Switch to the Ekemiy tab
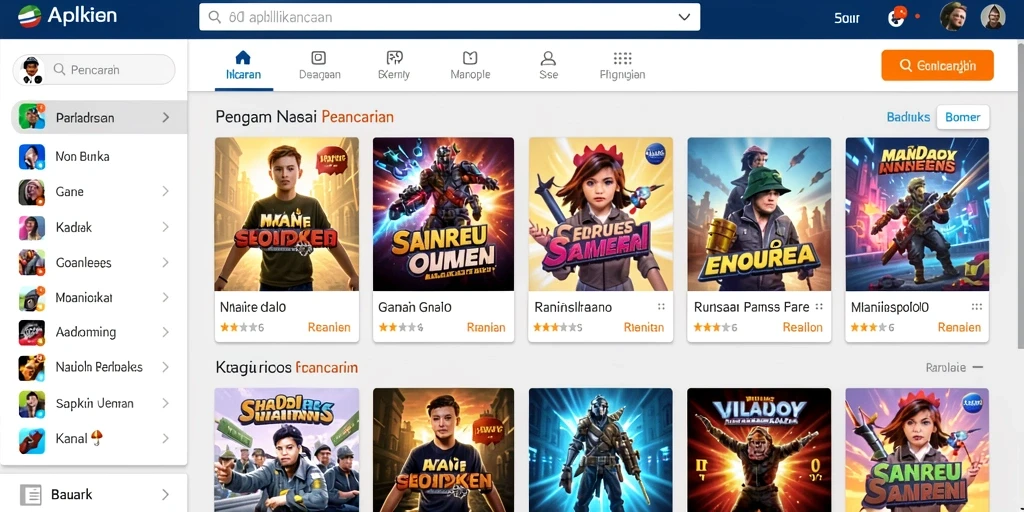The height and width of the screenshot is (512, 1024). [394, 65]
